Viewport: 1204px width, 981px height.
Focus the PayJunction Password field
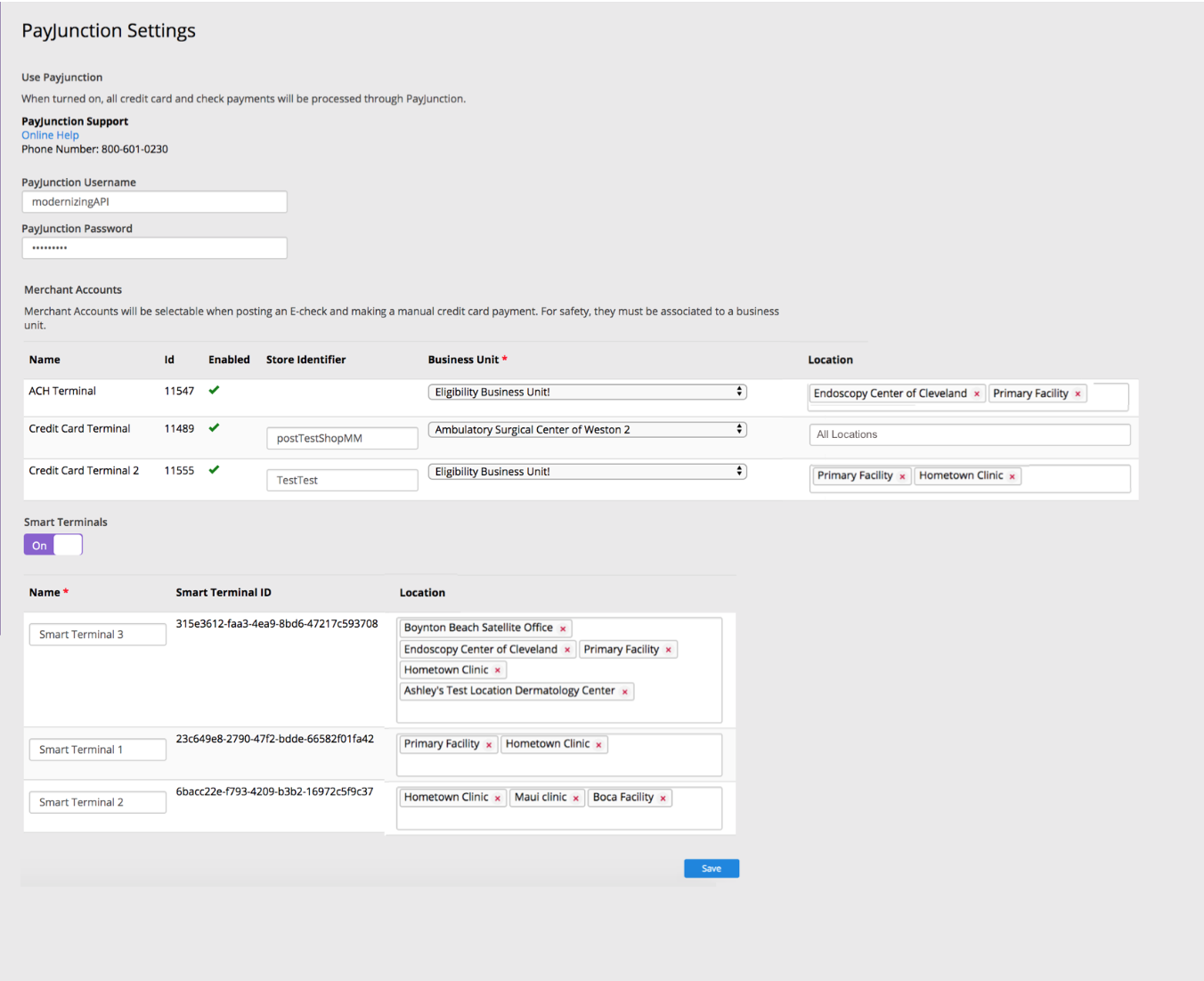pos(154,247)
